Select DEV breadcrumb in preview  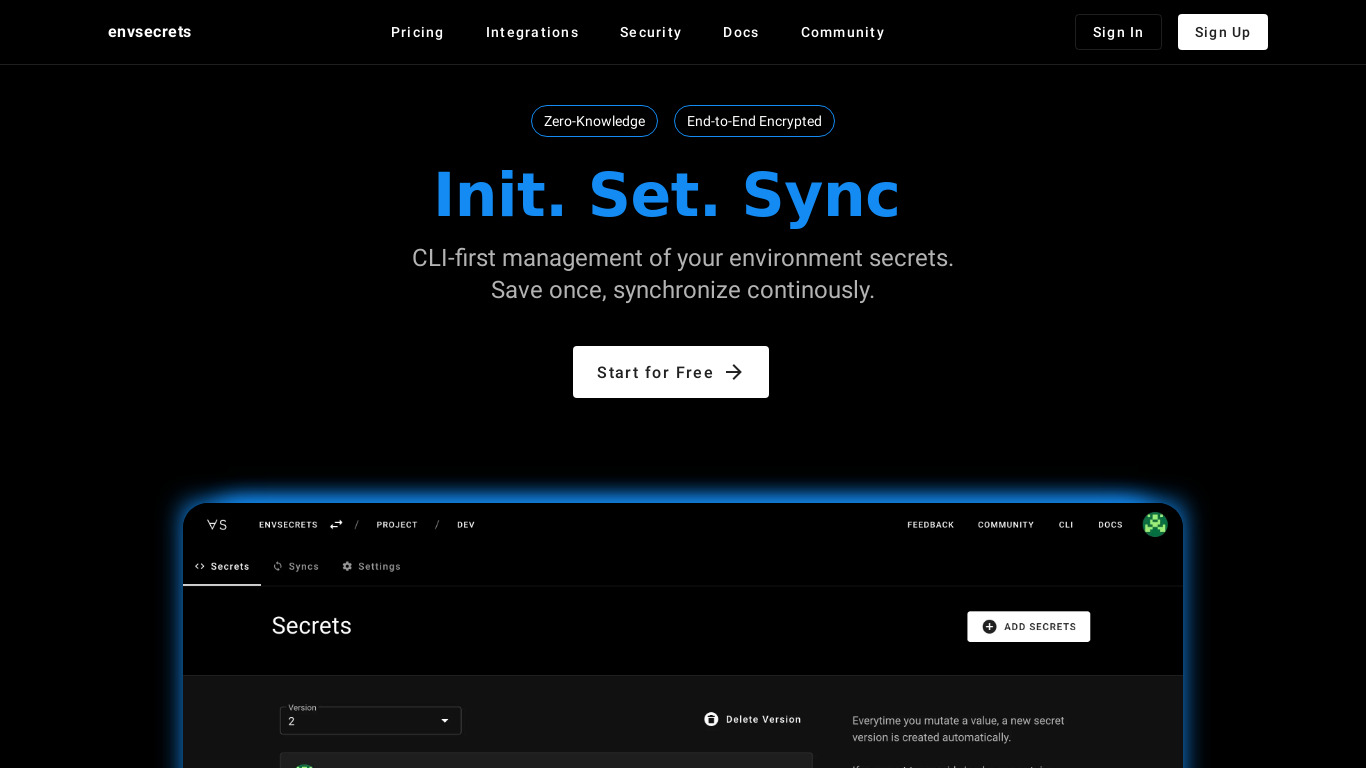466,525
